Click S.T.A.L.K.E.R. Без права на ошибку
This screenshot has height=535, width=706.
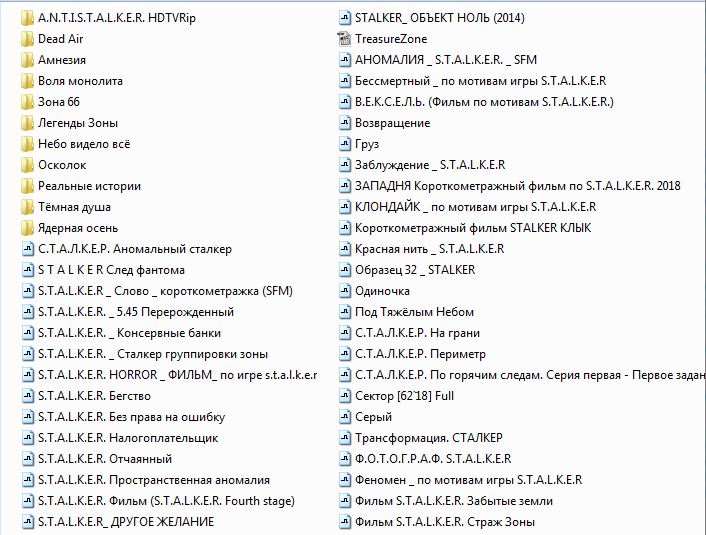click(x=131, y=417)
